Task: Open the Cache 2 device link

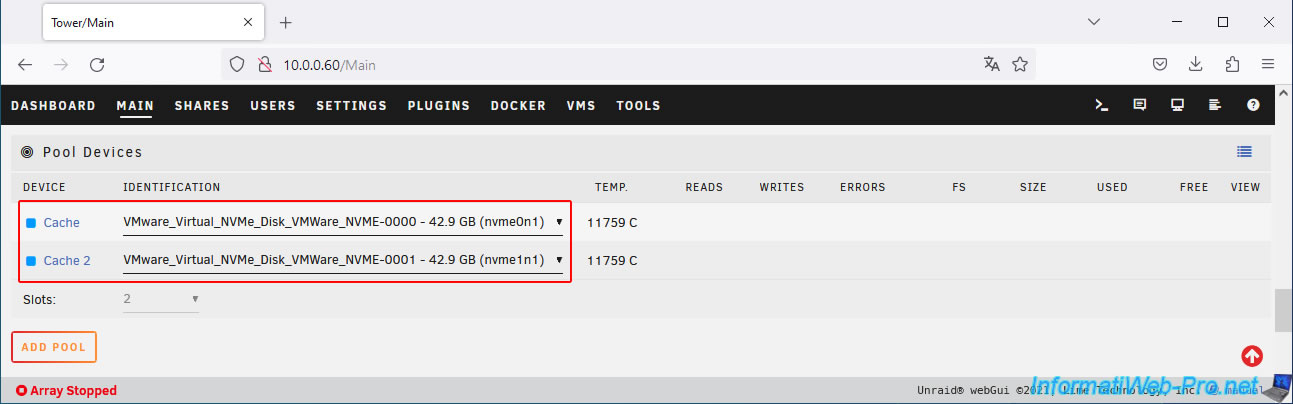Action: [67, 261]
